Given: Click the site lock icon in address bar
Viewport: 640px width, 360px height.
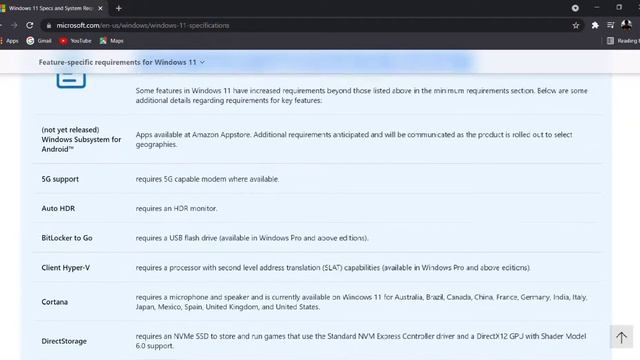Looking at the screenshot, I should (49, 25).
